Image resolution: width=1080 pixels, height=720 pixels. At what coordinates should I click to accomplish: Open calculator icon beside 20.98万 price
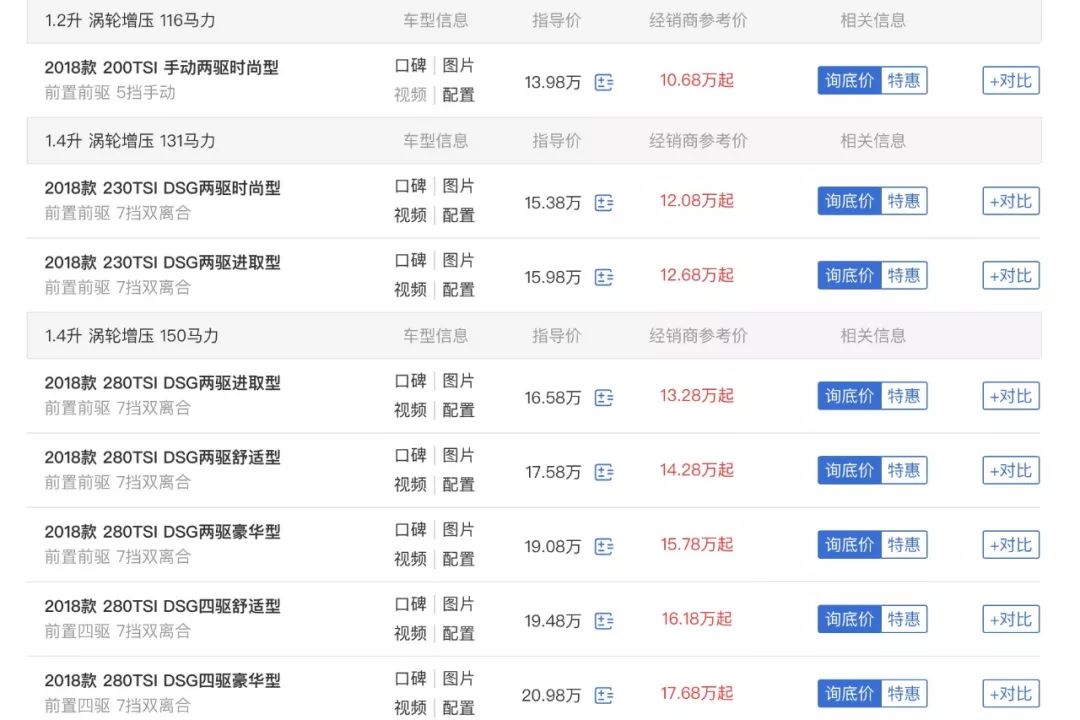coord(602,695)
